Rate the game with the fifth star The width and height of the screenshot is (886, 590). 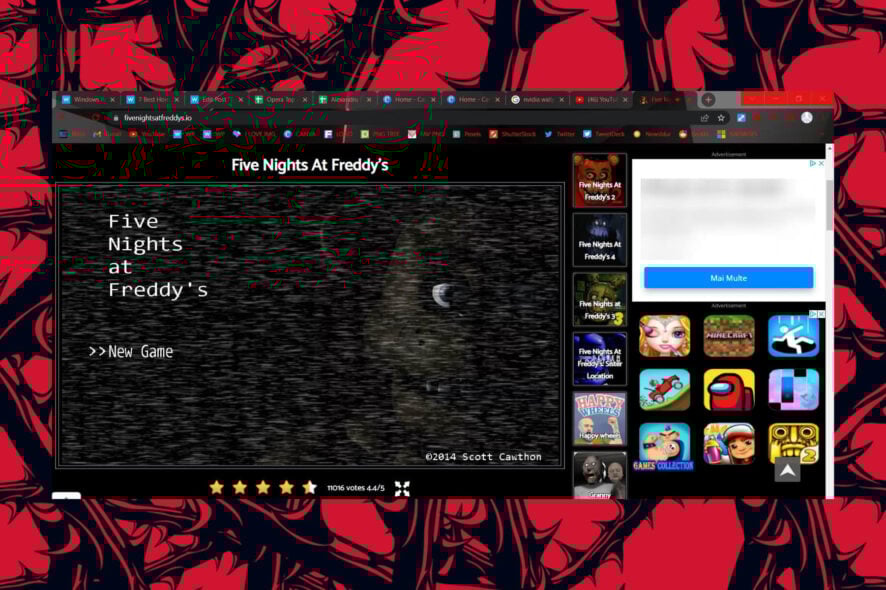point(309,487)
